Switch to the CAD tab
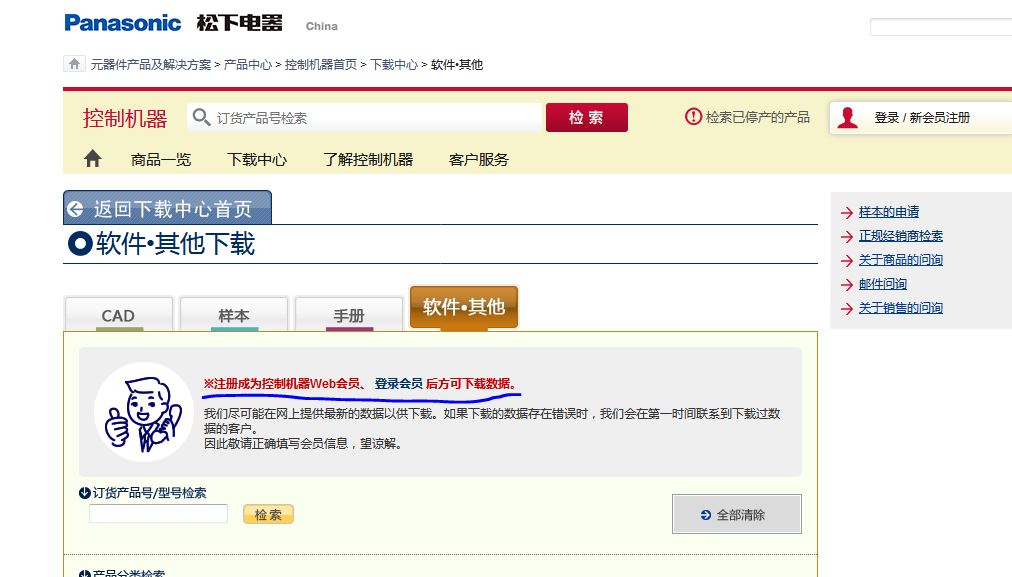Image resolution: width=1012 pixels, height=577 pixels. click(x=118, y=315)
